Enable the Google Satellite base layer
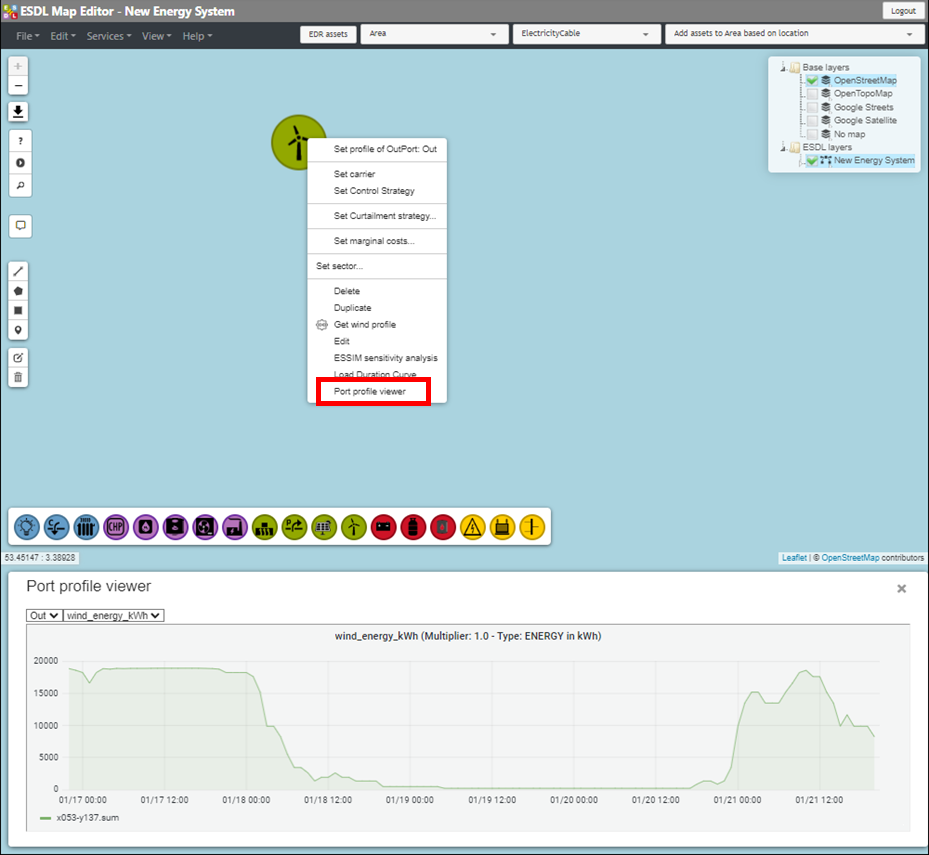The height and width of the screenshot is (855, 929). (812, 121)
